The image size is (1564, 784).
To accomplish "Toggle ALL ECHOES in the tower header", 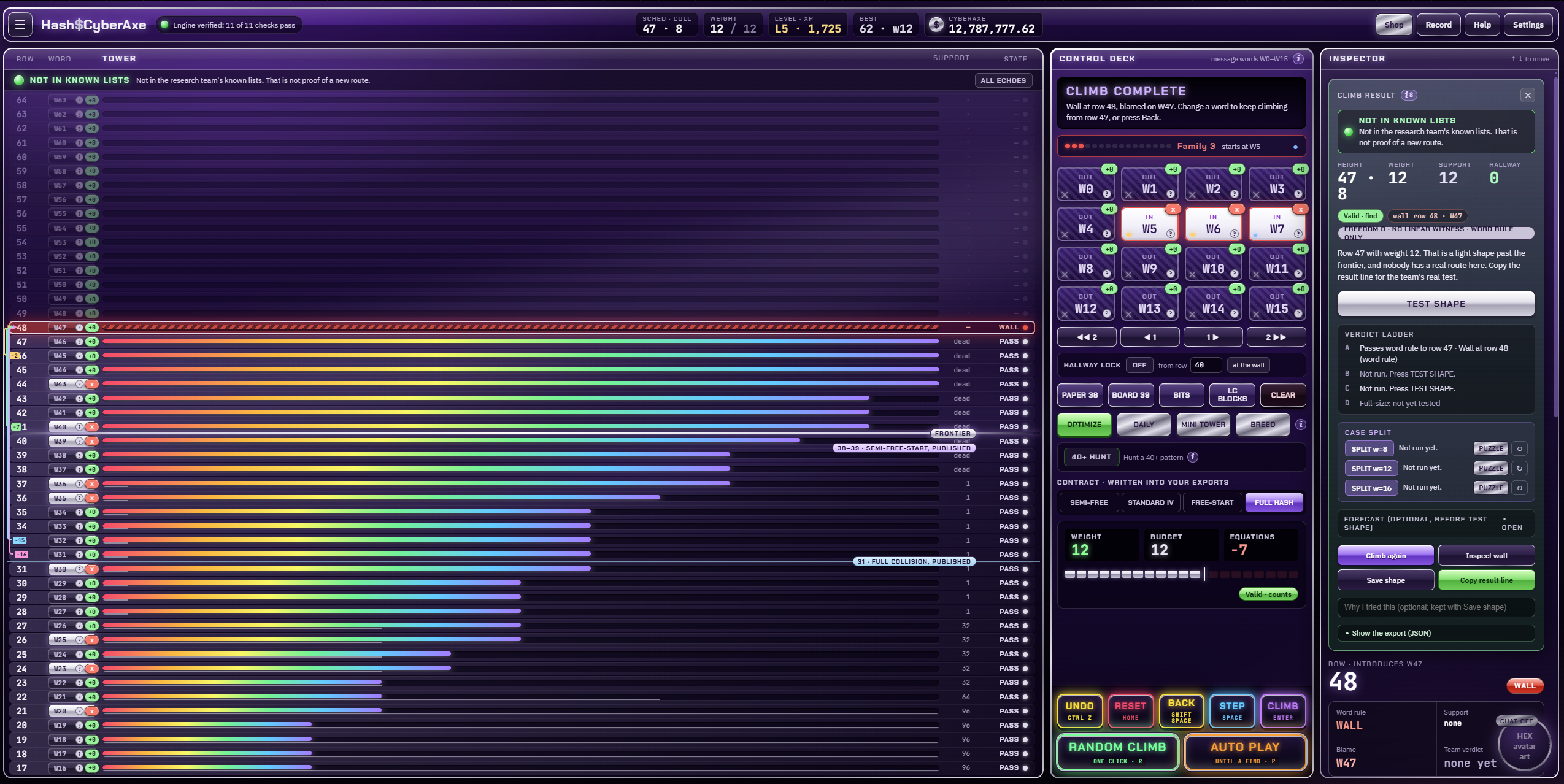I will (1003, 80).
